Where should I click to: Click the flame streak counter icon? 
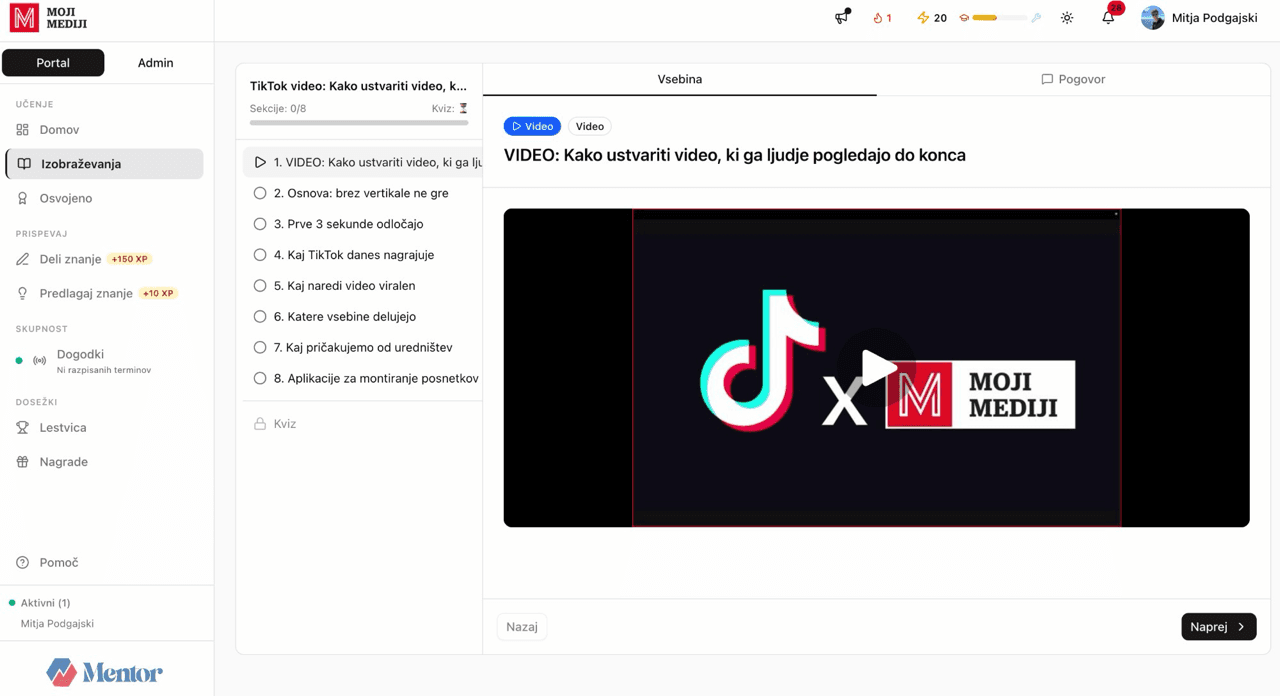coord(878,18)
